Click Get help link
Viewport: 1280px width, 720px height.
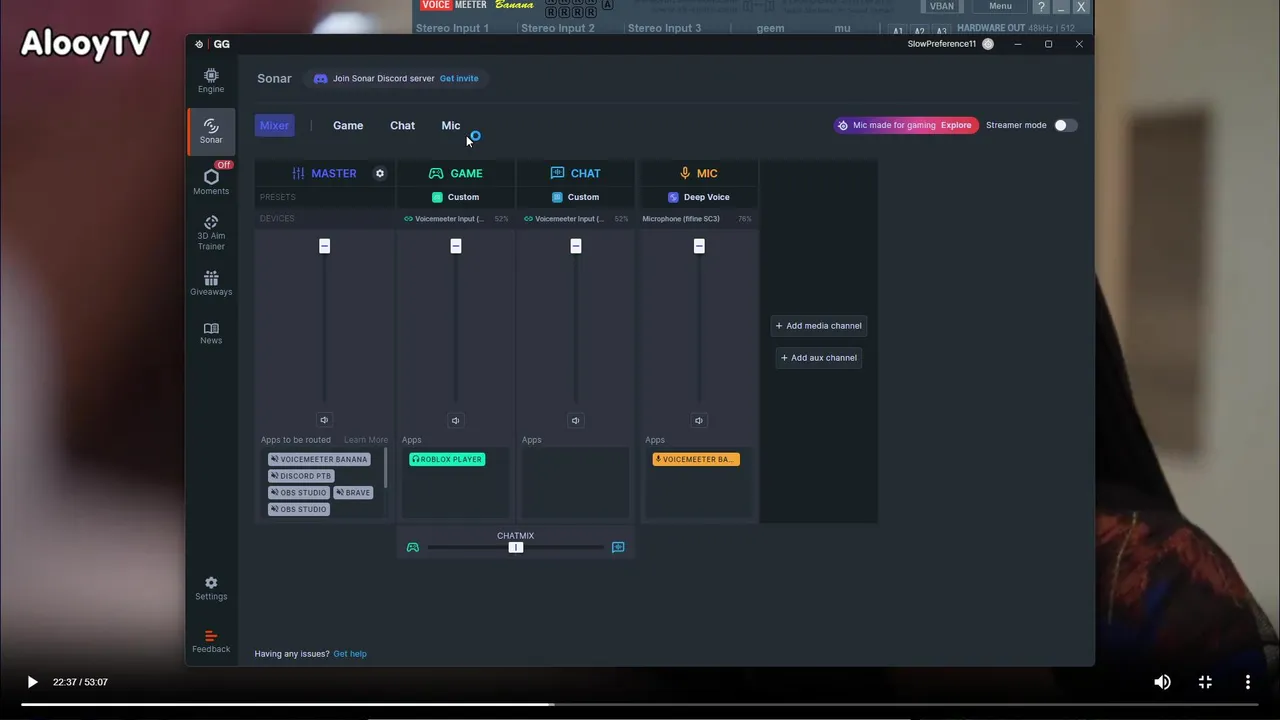click(x=350, y=654)
